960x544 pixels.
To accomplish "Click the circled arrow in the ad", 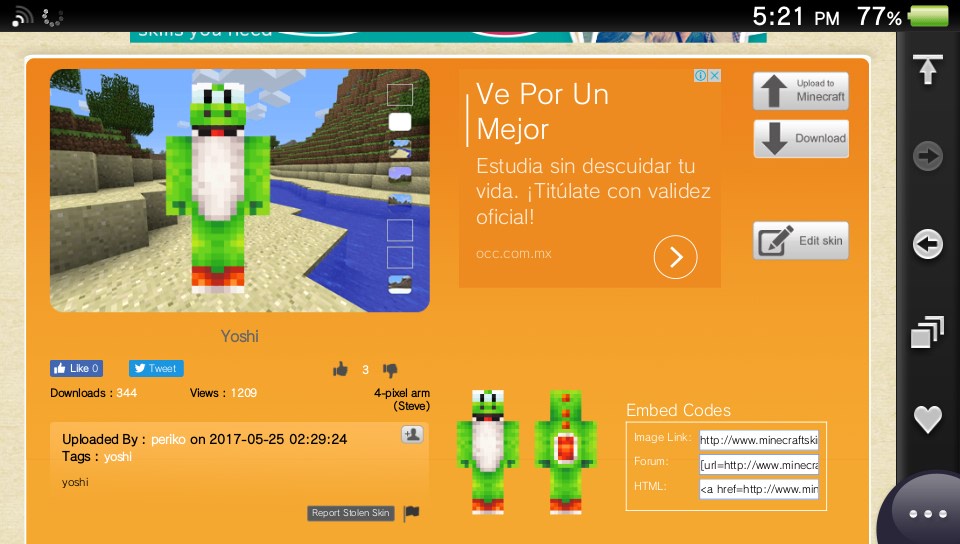I will [675, 257].
